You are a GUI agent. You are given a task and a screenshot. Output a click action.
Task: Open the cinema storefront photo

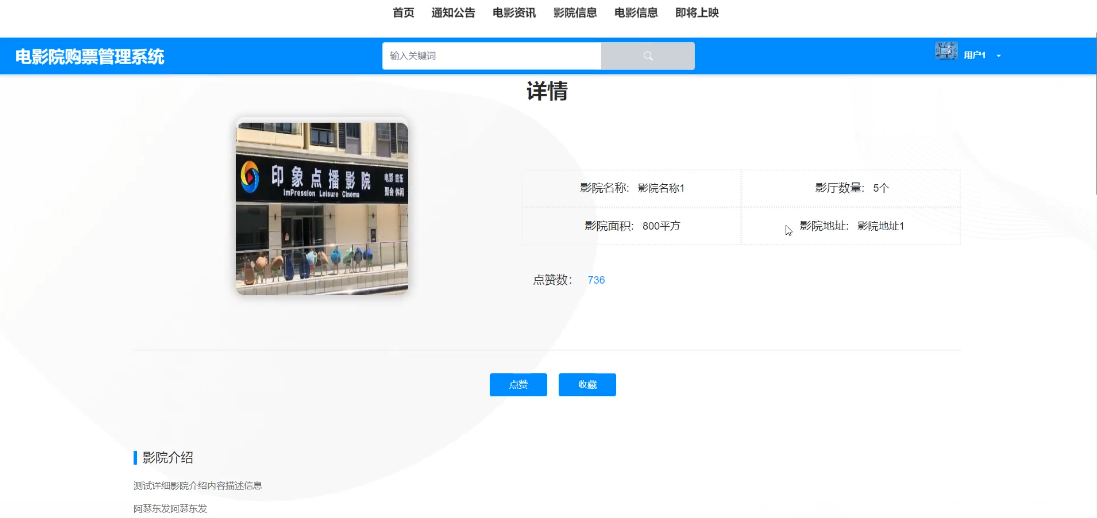(x=322, y=209)
